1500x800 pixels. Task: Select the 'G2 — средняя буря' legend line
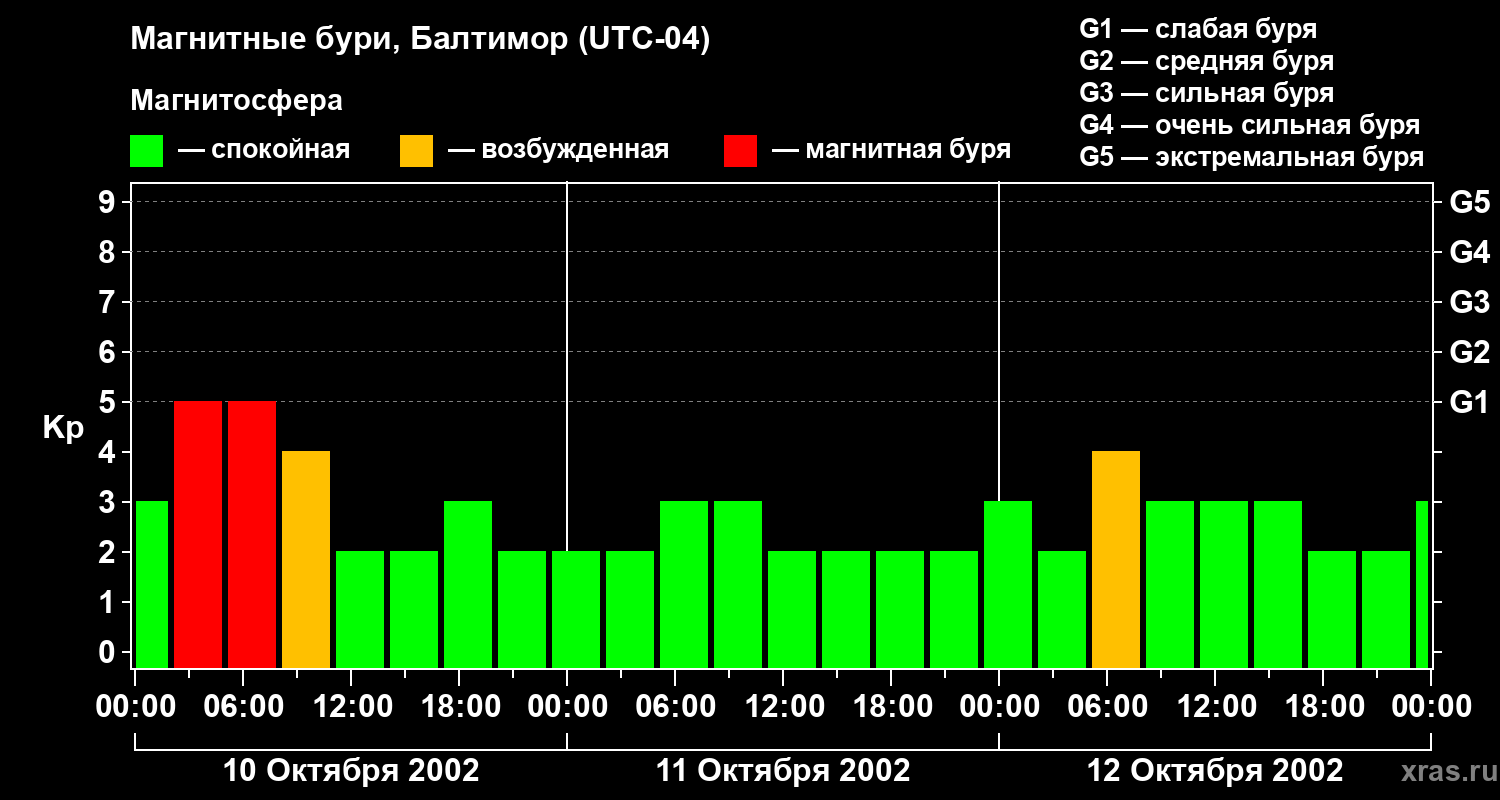[1207, 61]
